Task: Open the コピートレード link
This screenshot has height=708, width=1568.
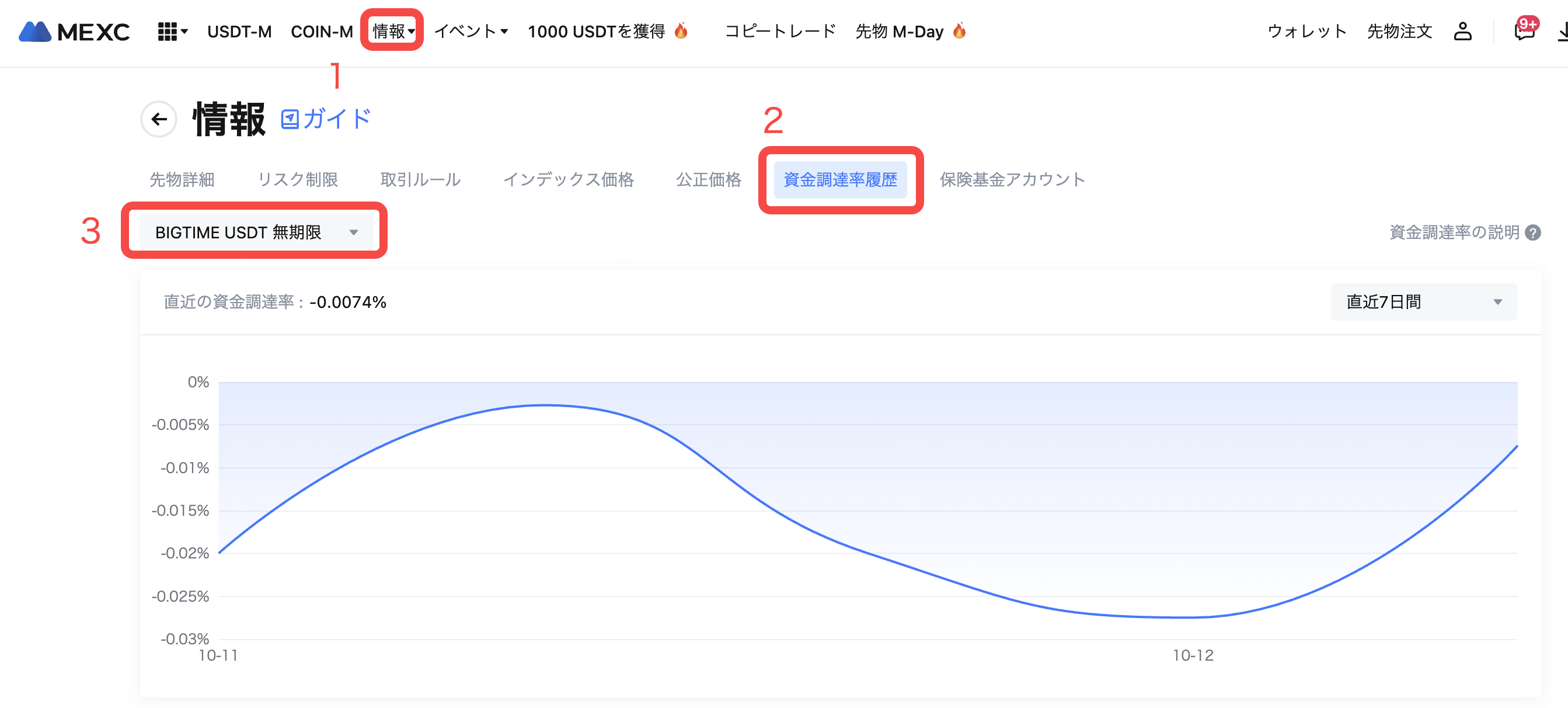Action: [780, 32]
